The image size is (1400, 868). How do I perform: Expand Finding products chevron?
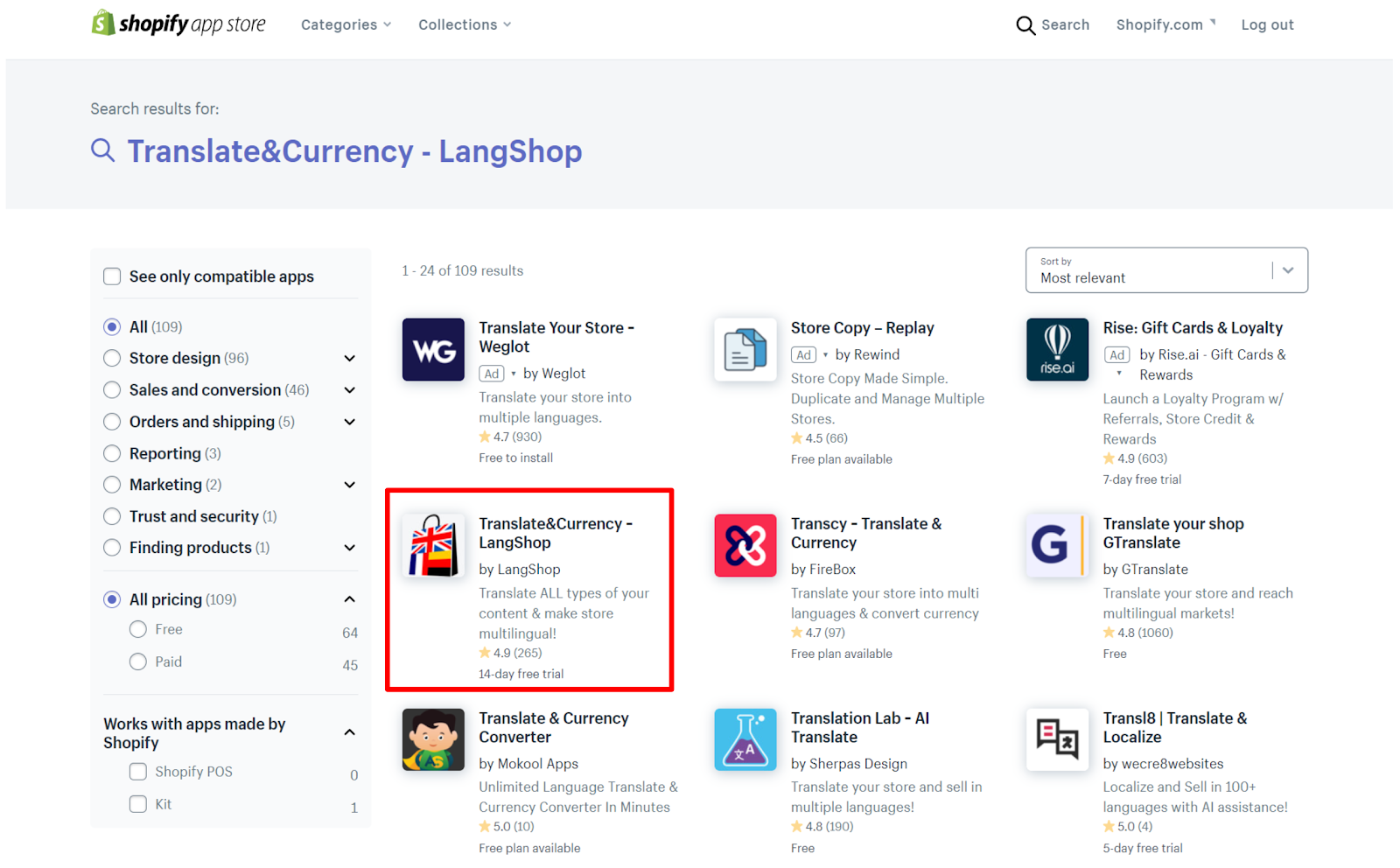point(350,548)
